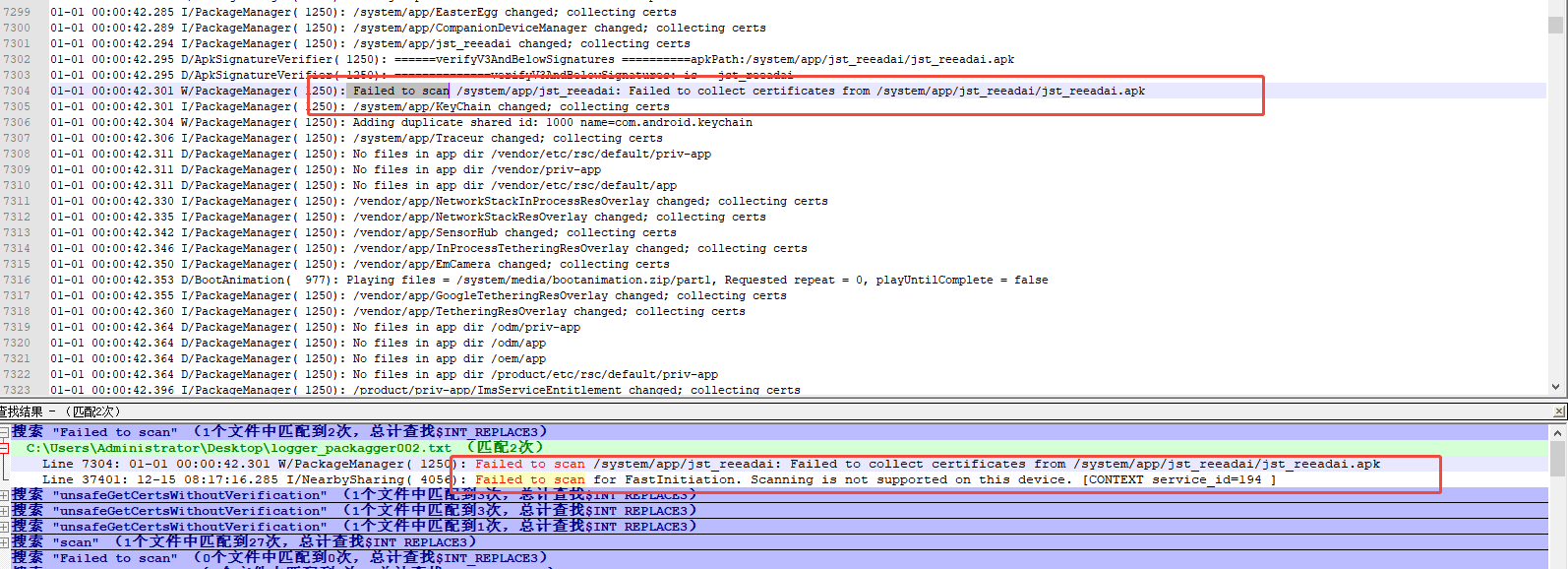Screen dimensions: 1568x569
Task: Collapse the first "Failed to scan" search result group
Action: tap(4, 432)
